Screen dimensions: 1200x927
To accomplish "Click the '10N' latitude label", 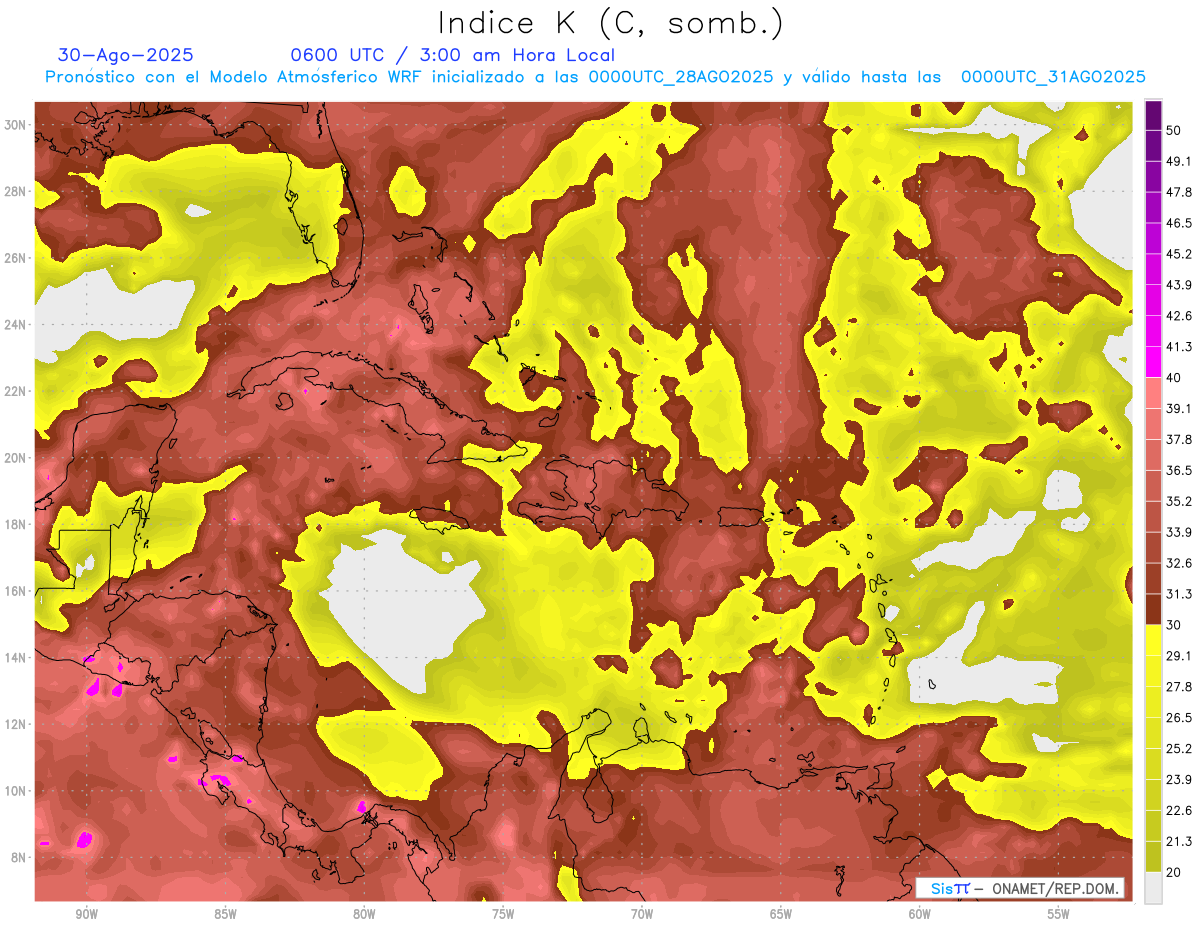I will pyautogui.click(x=15, y=791).
